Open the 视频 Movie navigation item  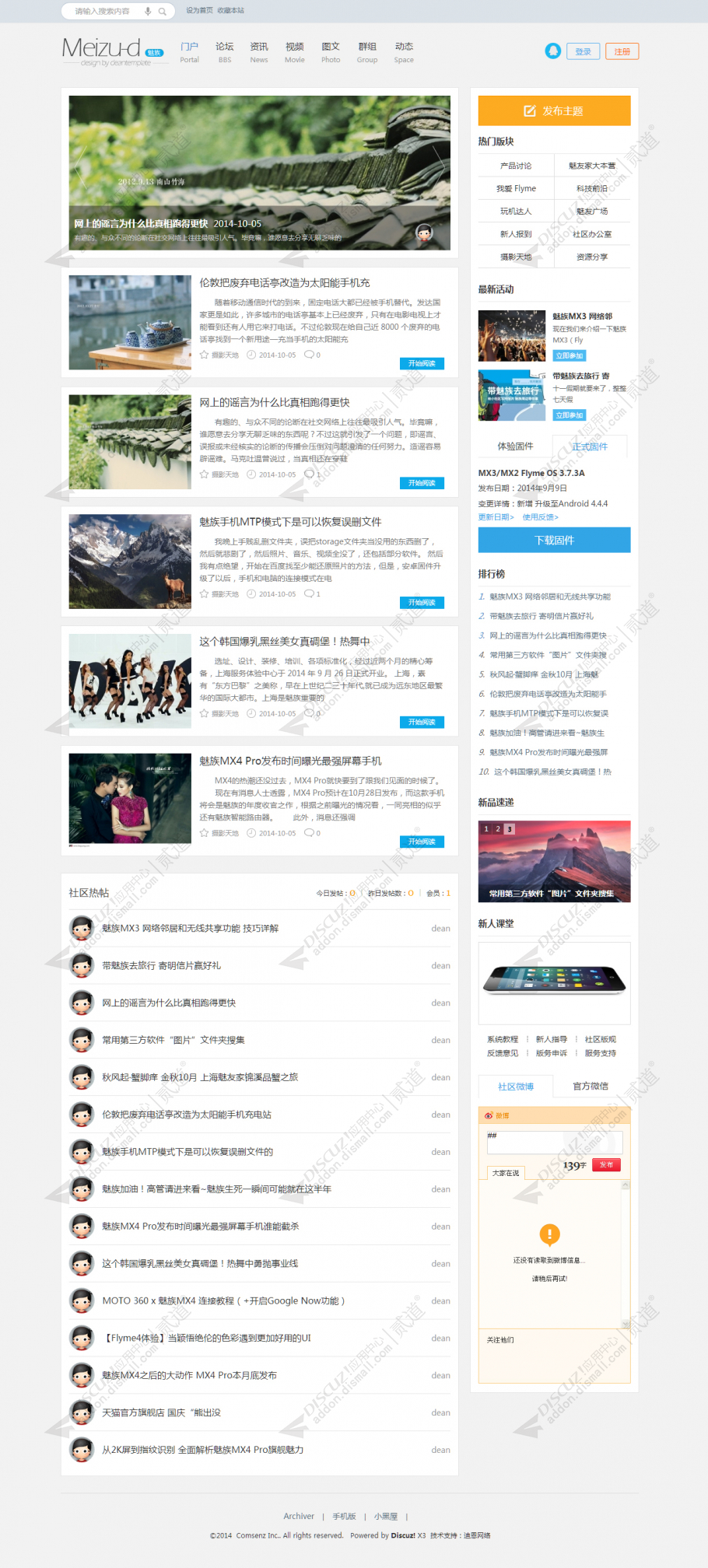point(294,51)
